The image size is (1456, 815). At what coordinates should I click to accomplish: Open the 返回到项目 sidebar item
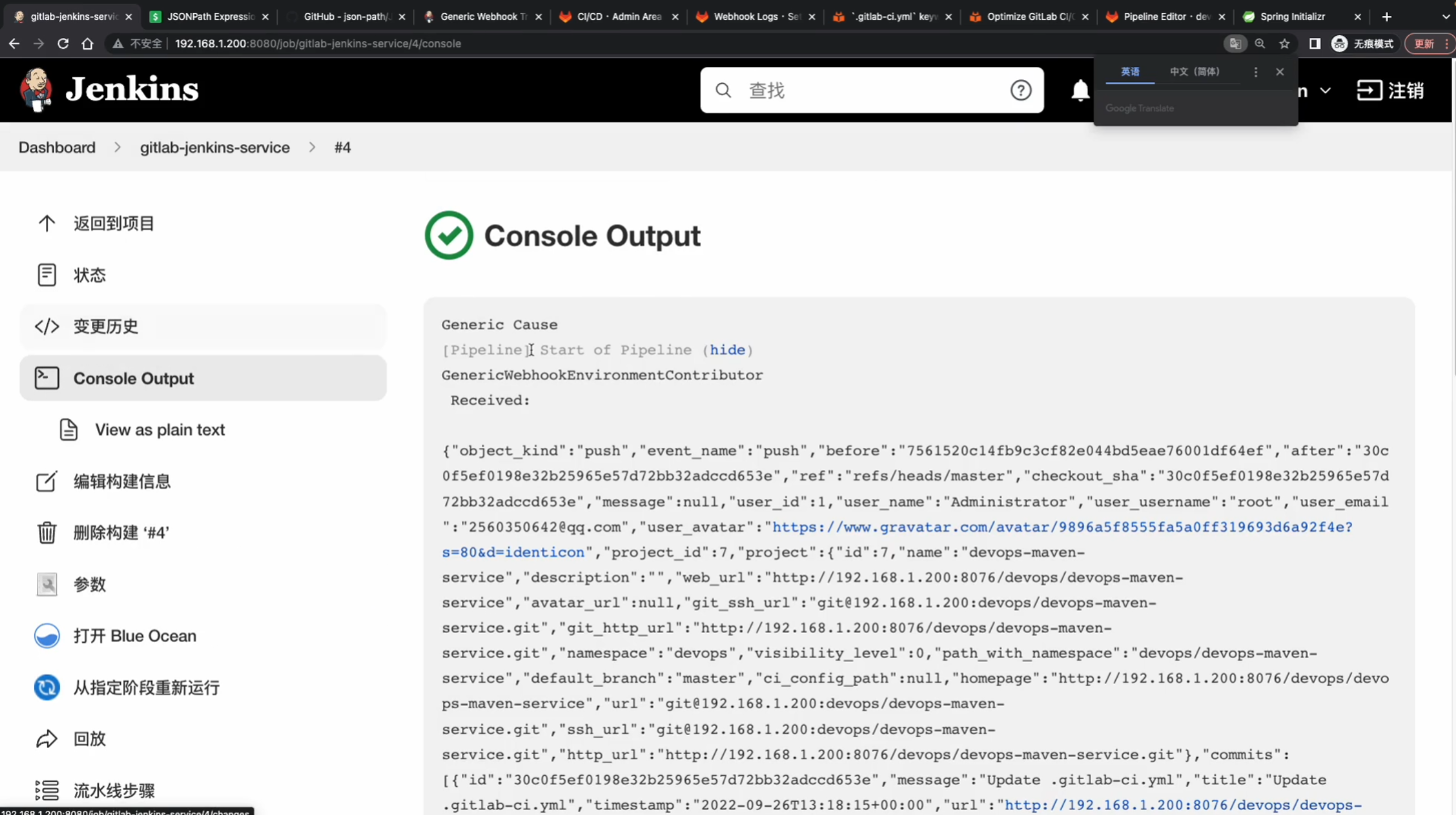[203, 223]
